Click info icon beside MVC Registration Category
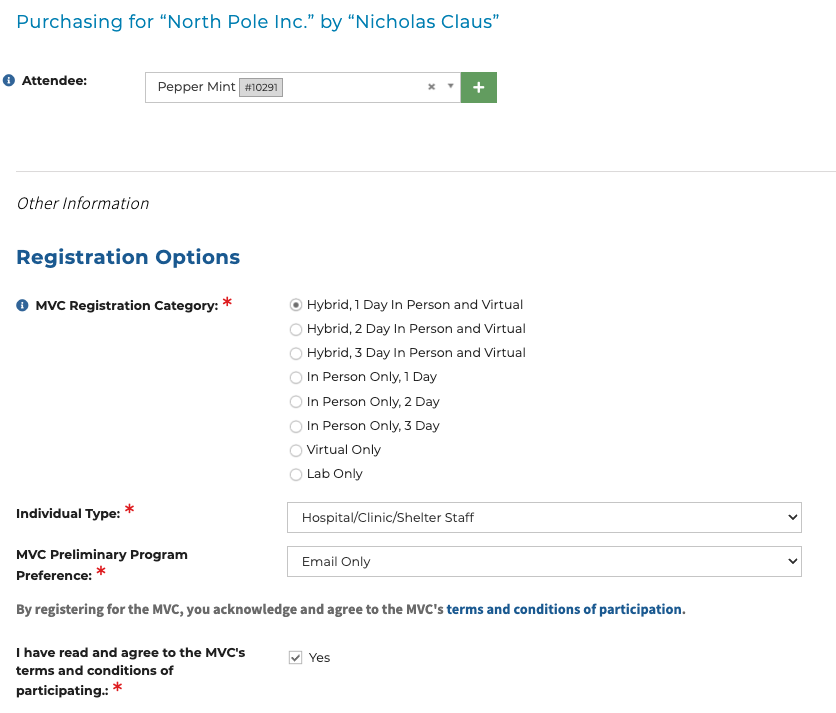This screenshot has width=836, height=713. [22, 305]
